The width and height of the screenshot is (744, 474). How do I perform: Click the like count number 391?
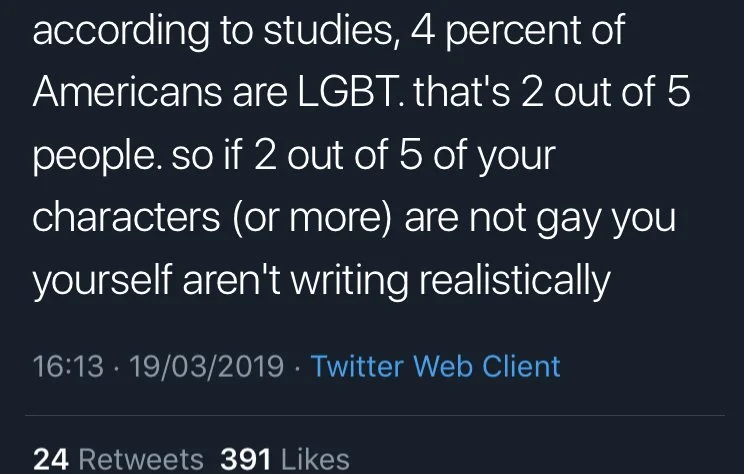(x=246, y=459)
